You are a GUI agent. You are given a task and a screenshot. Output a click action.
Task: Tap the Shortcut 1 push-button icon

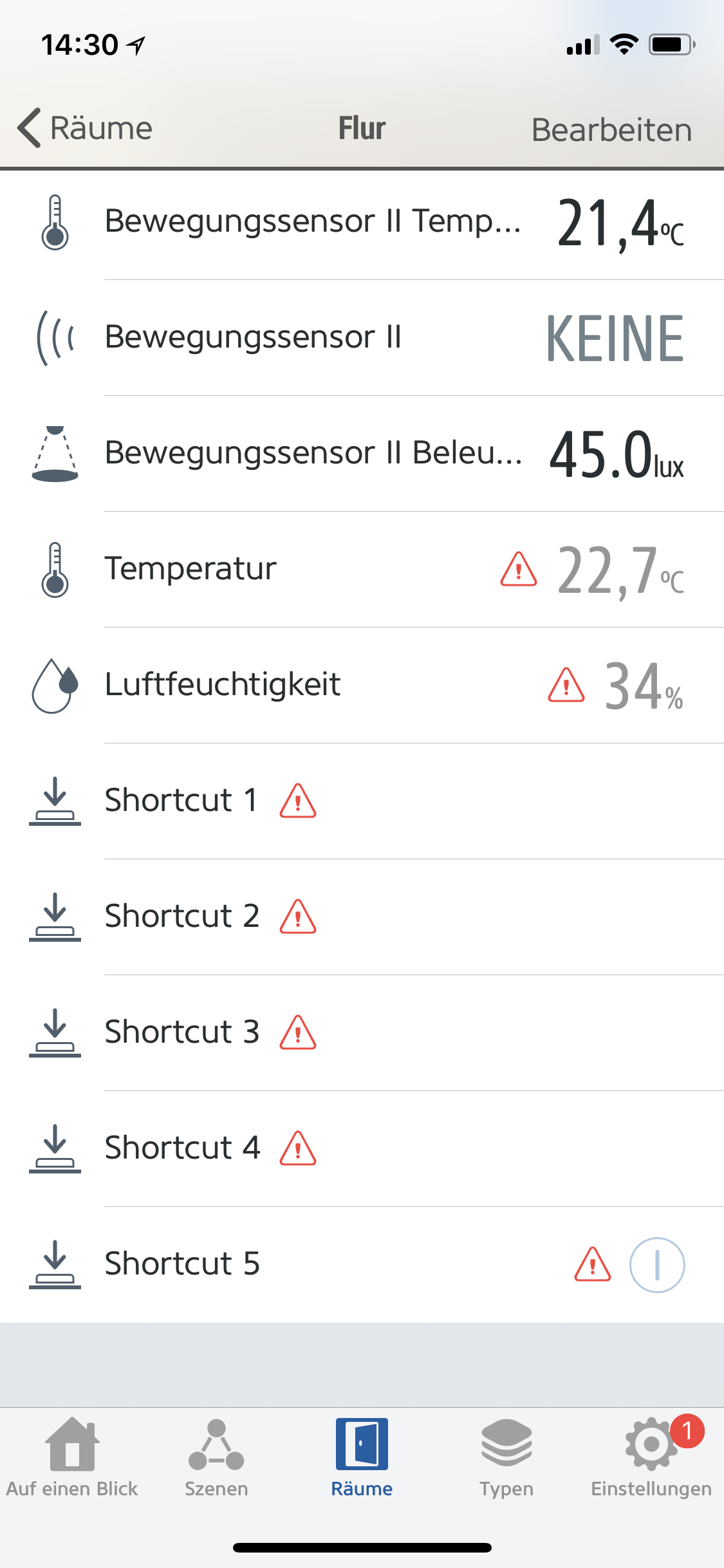coord(55,801)
